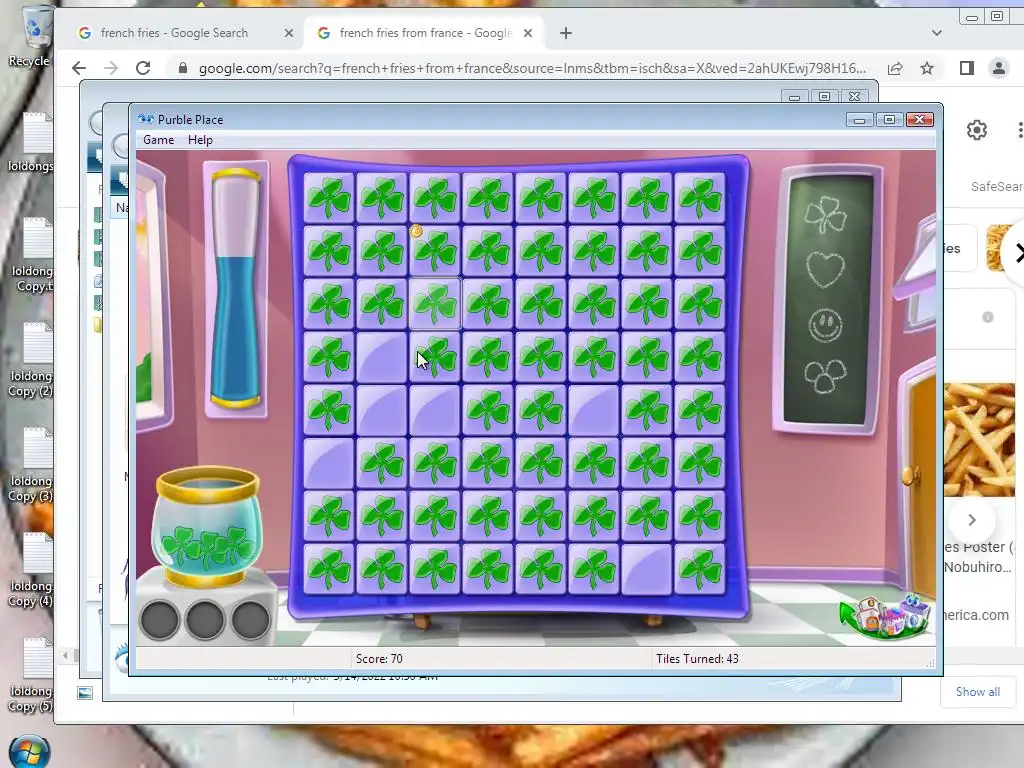This screenshot has height=768, width=1024.
Task: Reload the Chrome page
Action: click(x=143, y=68)
